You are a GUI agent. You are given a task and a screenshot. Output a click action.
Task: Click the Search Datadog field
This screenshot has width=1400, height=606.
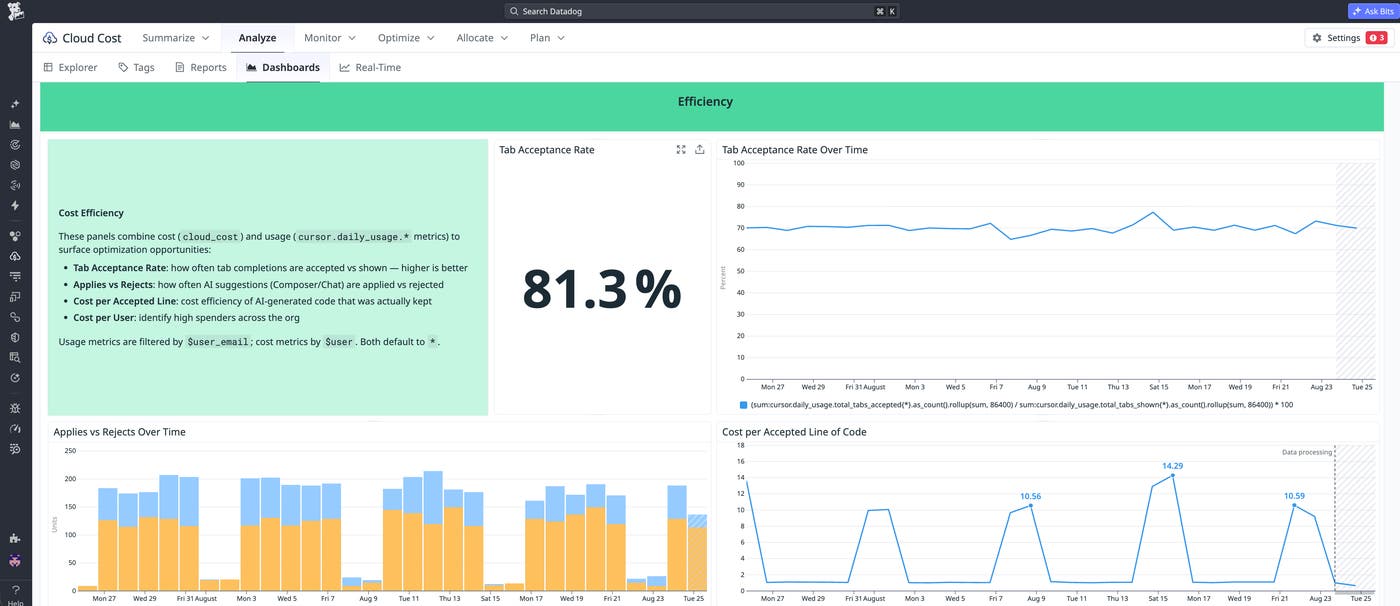coord(702,11)
